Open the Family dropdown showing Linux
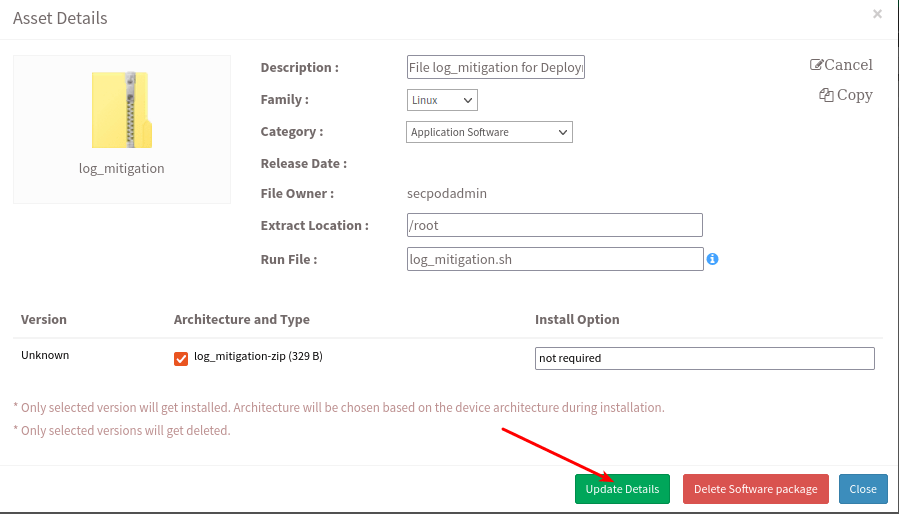This screenshot has width=899, height=514. click(442, 100)
